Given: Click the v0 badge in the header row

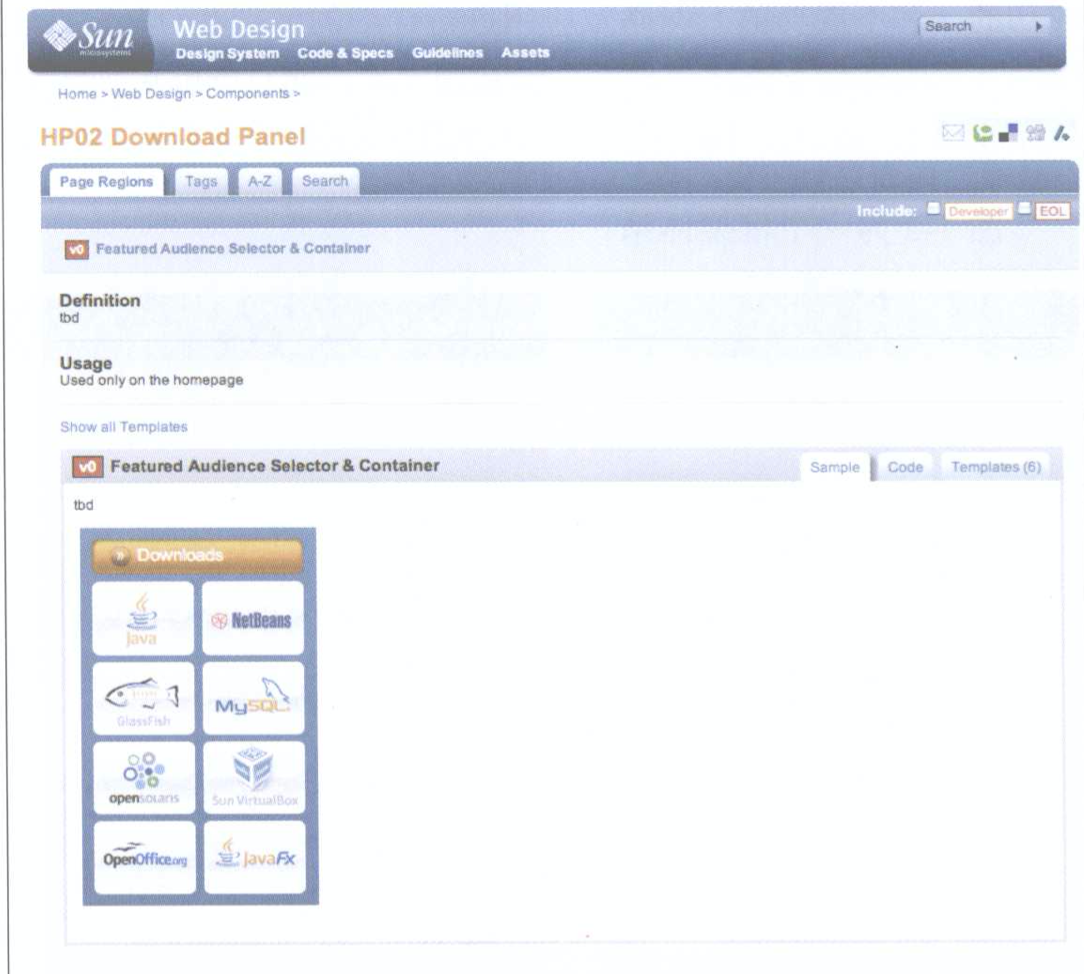Looking at the screenshot, I should click(x=76, y=249).
